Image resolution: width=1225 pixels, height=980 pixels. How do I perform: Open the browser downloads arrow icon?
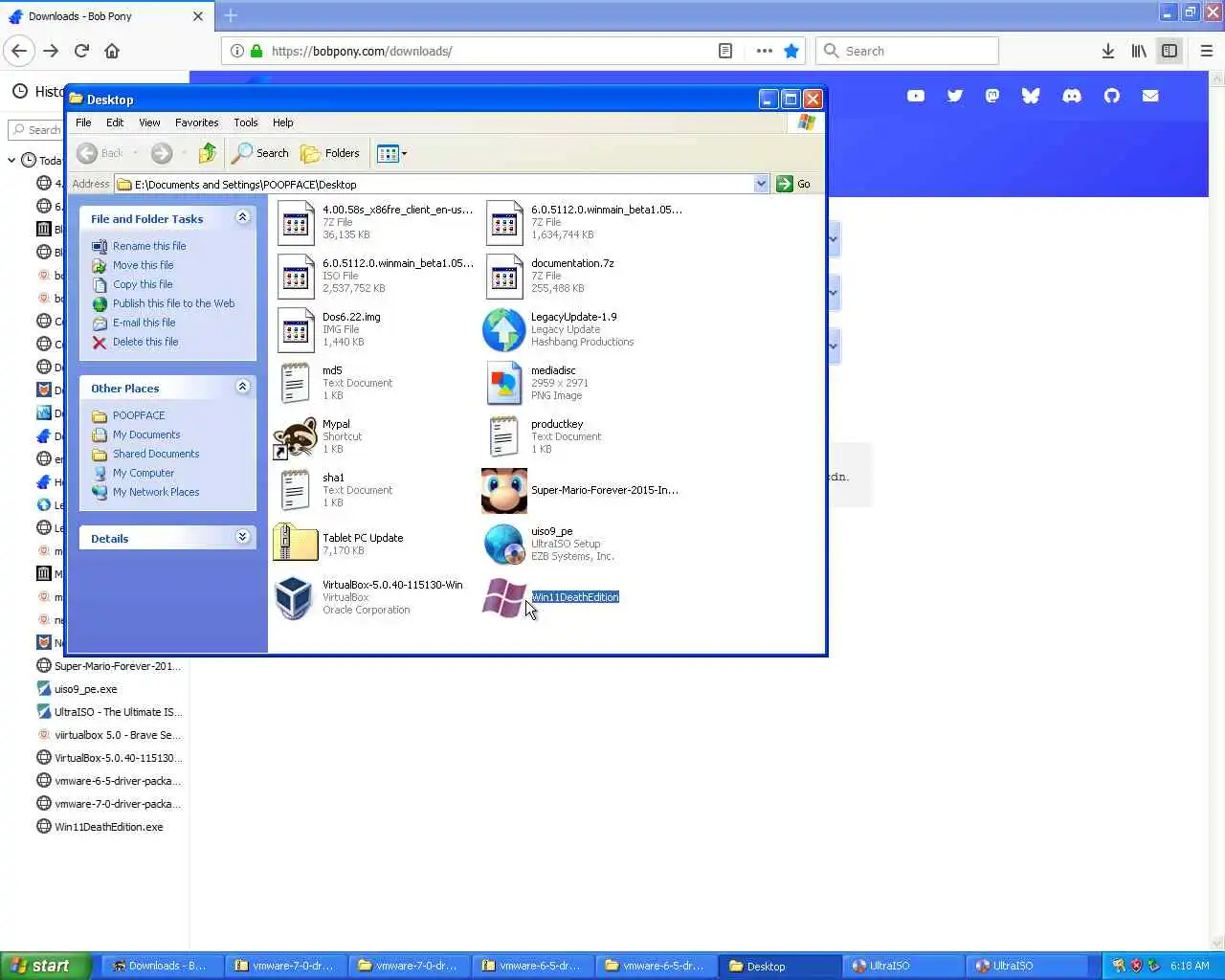coord(1107,51)
